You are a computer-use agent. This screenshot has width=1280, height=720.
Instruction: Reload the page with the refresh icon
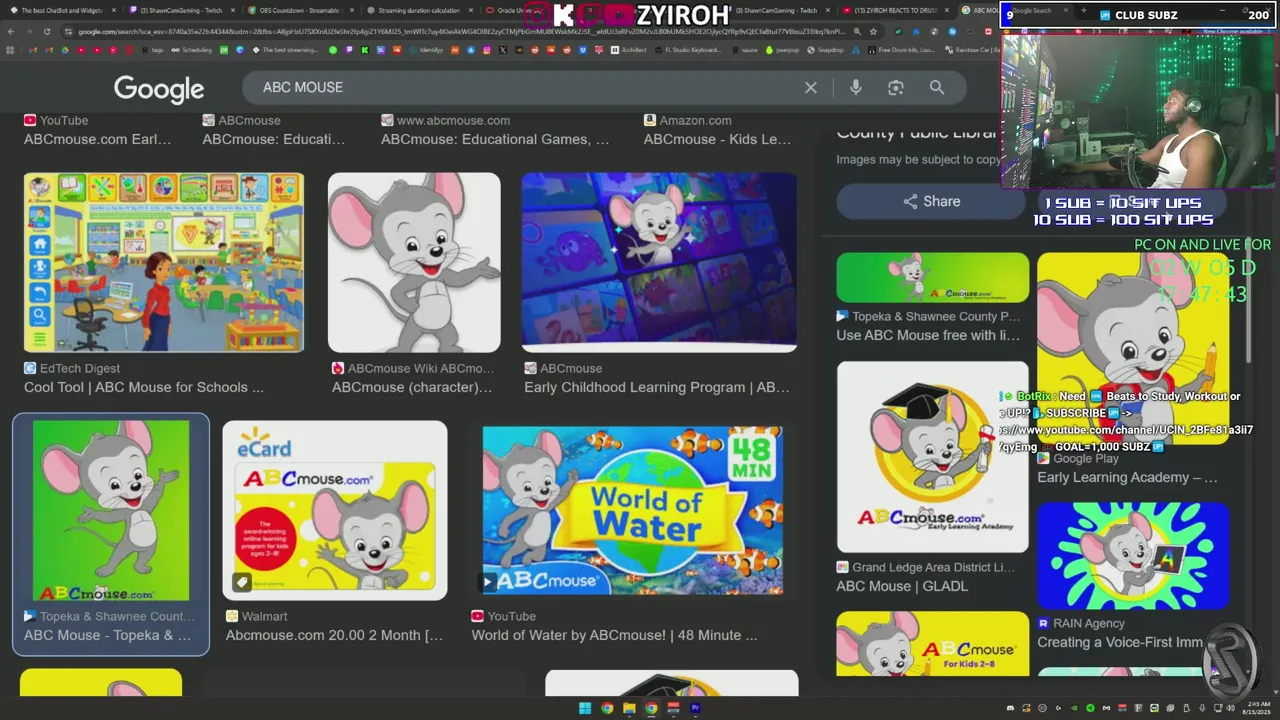(x=49, y=31)
